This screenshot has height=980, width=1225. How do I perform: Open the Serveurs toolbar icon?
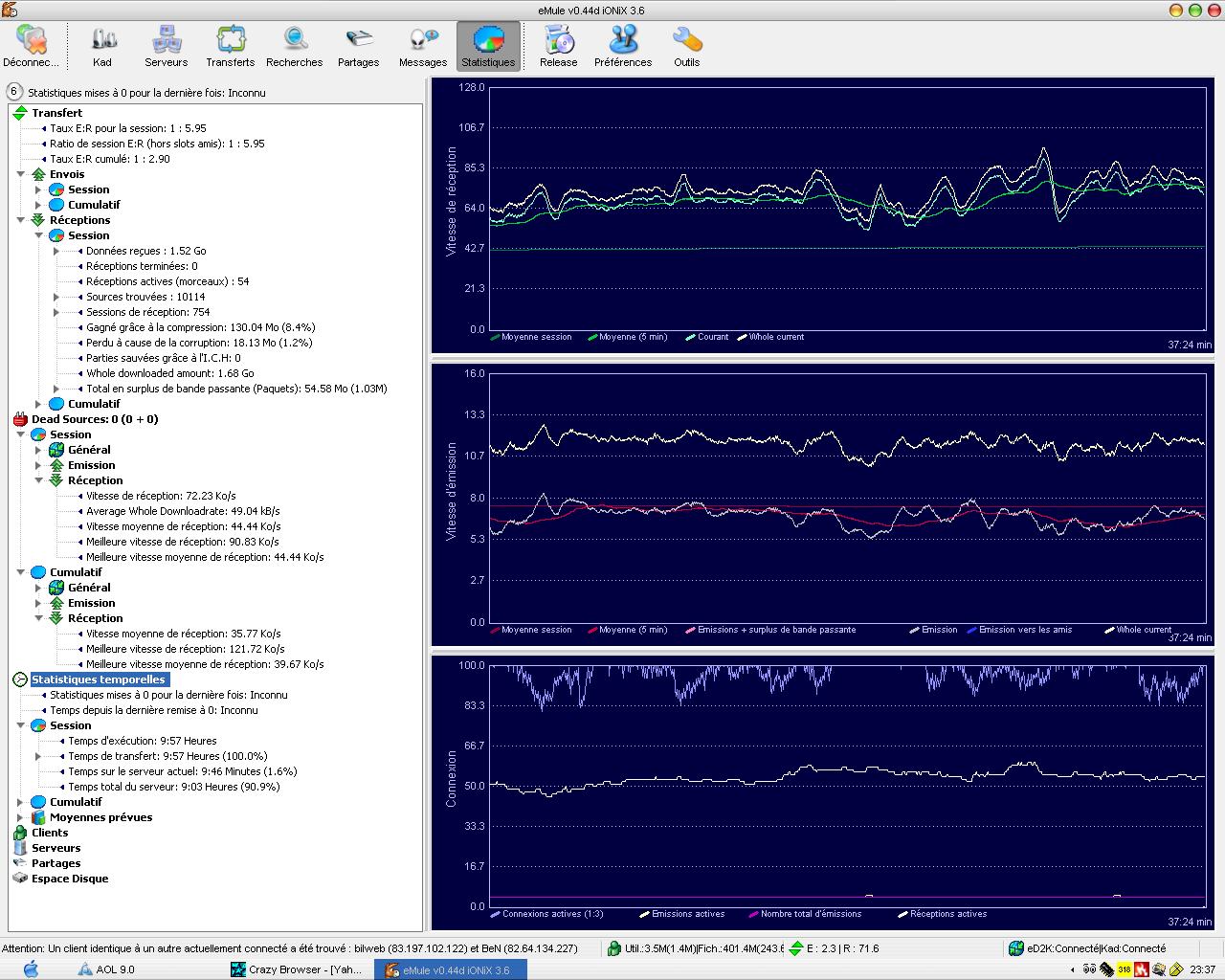coord(167,46)
